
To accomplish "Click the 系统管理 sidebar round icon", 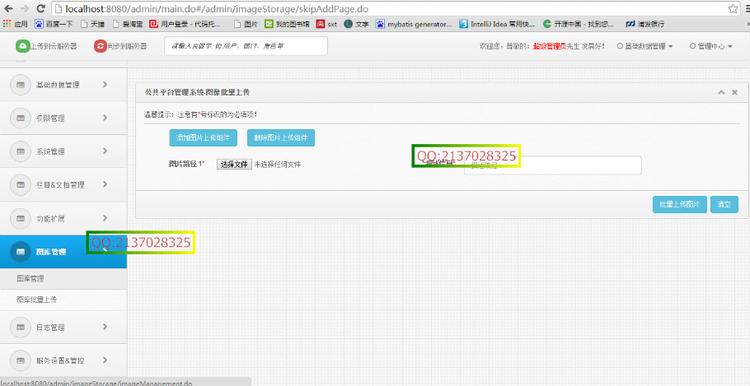I will (x=21, y=152).
